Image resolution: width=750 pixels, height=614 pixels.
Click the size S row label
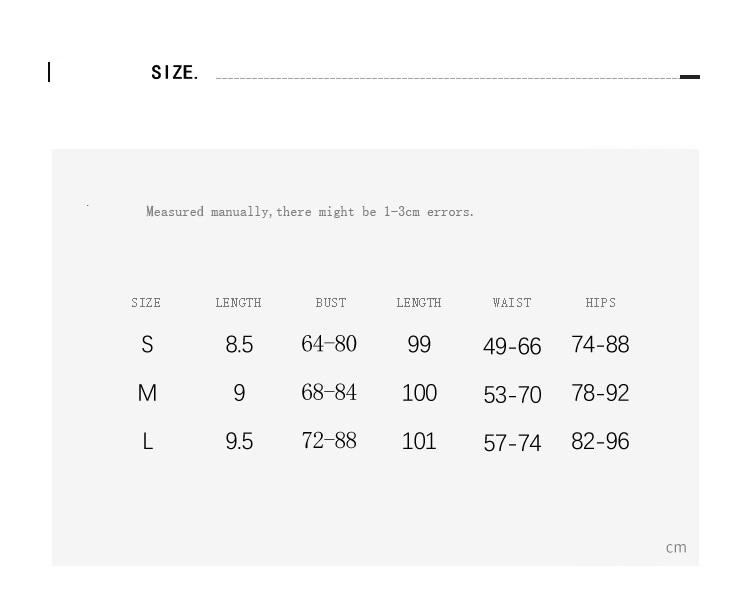point(147,345)
